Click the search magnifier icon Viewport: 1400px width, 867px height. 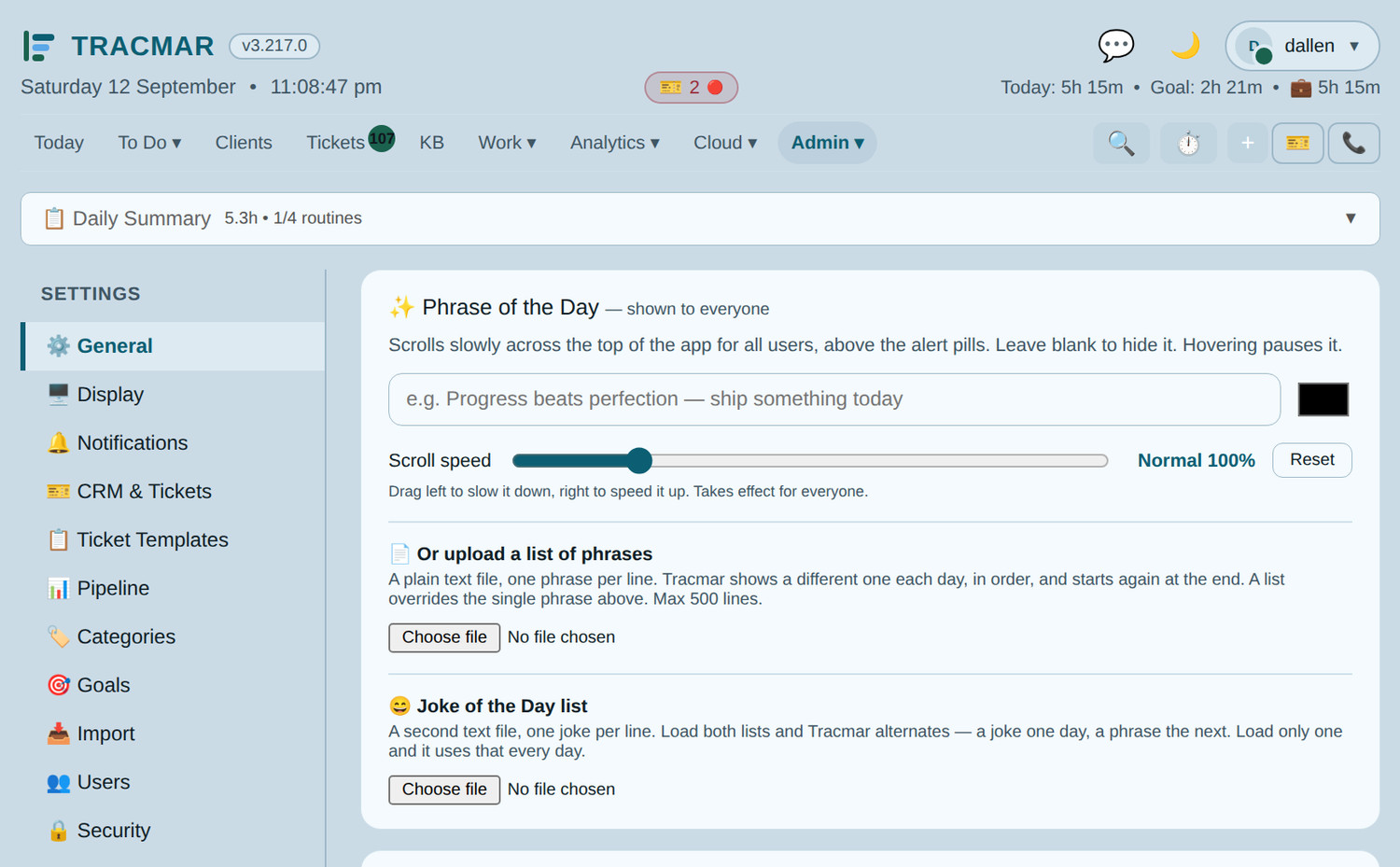point(1121,143)
